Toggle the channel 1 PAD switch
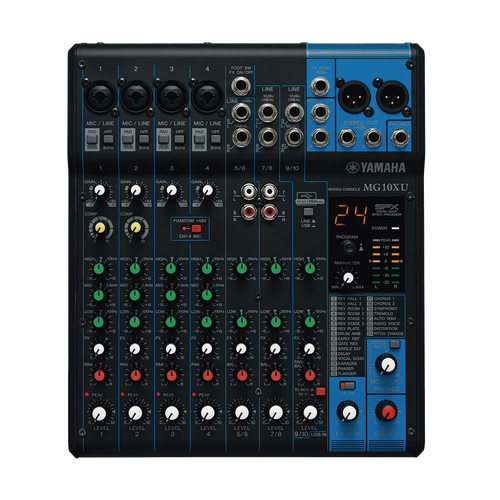Image resolution: width=500 pixels, height=500 pixels. tap(92, 140)
